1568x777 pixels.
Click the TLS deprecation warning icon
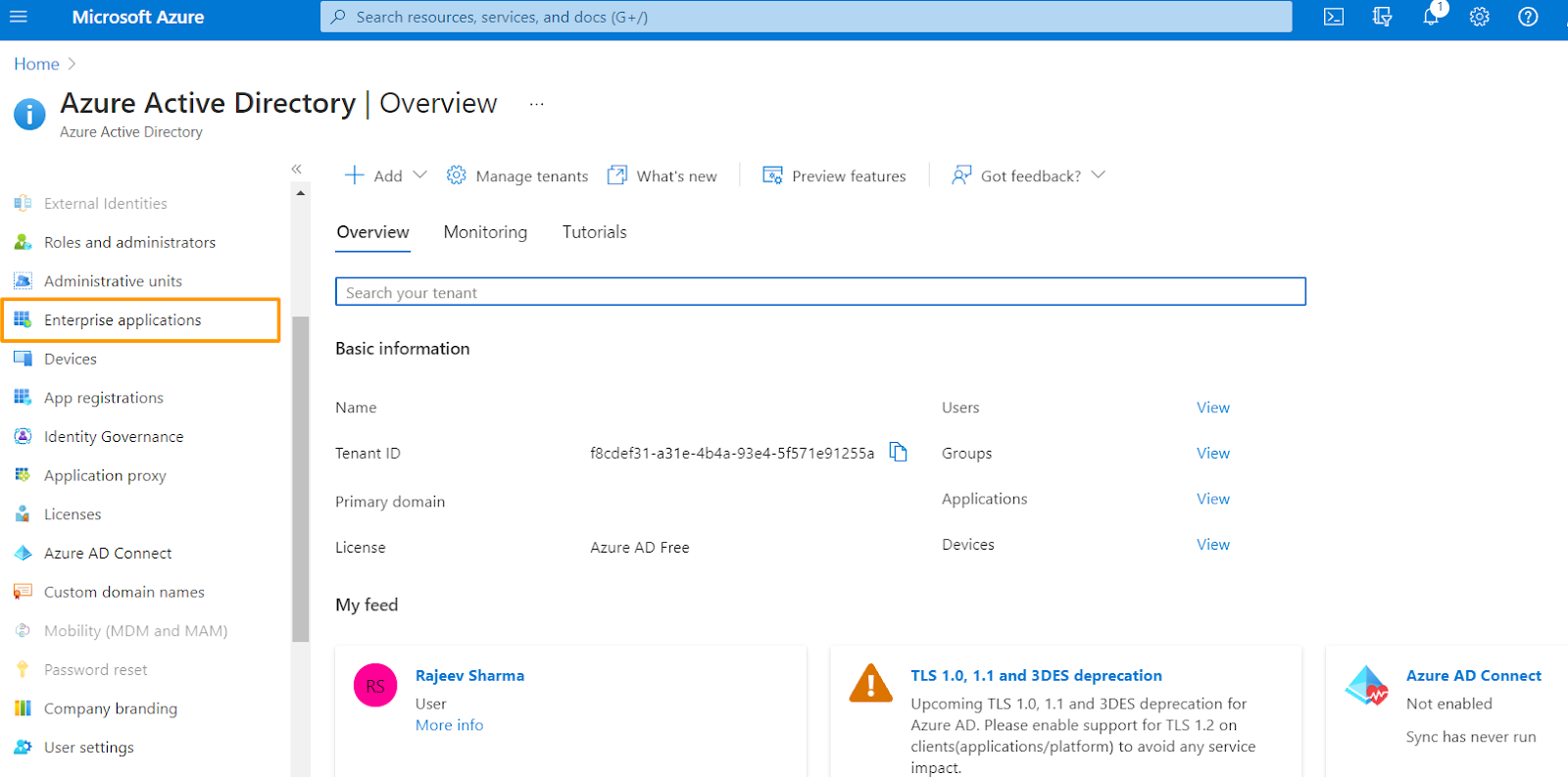point(870,683)
